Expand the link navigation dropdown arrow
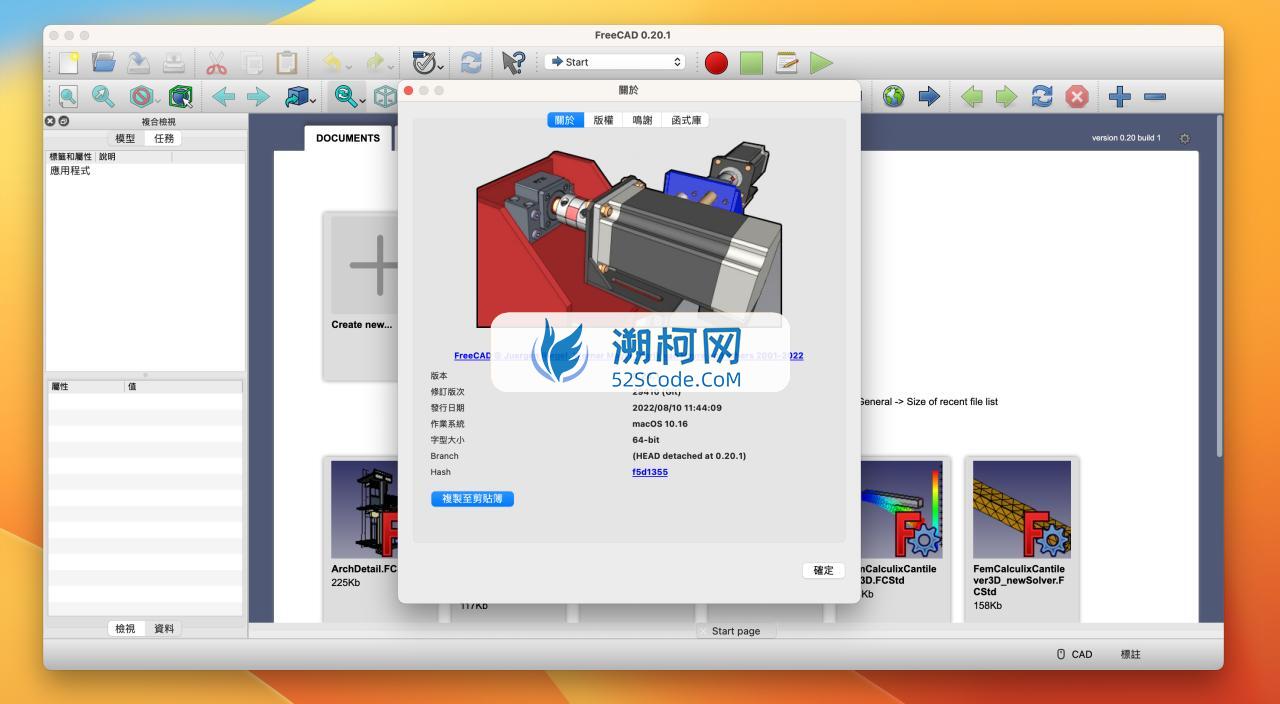Viewport: 1280px width, 704px height. [314, 99]
